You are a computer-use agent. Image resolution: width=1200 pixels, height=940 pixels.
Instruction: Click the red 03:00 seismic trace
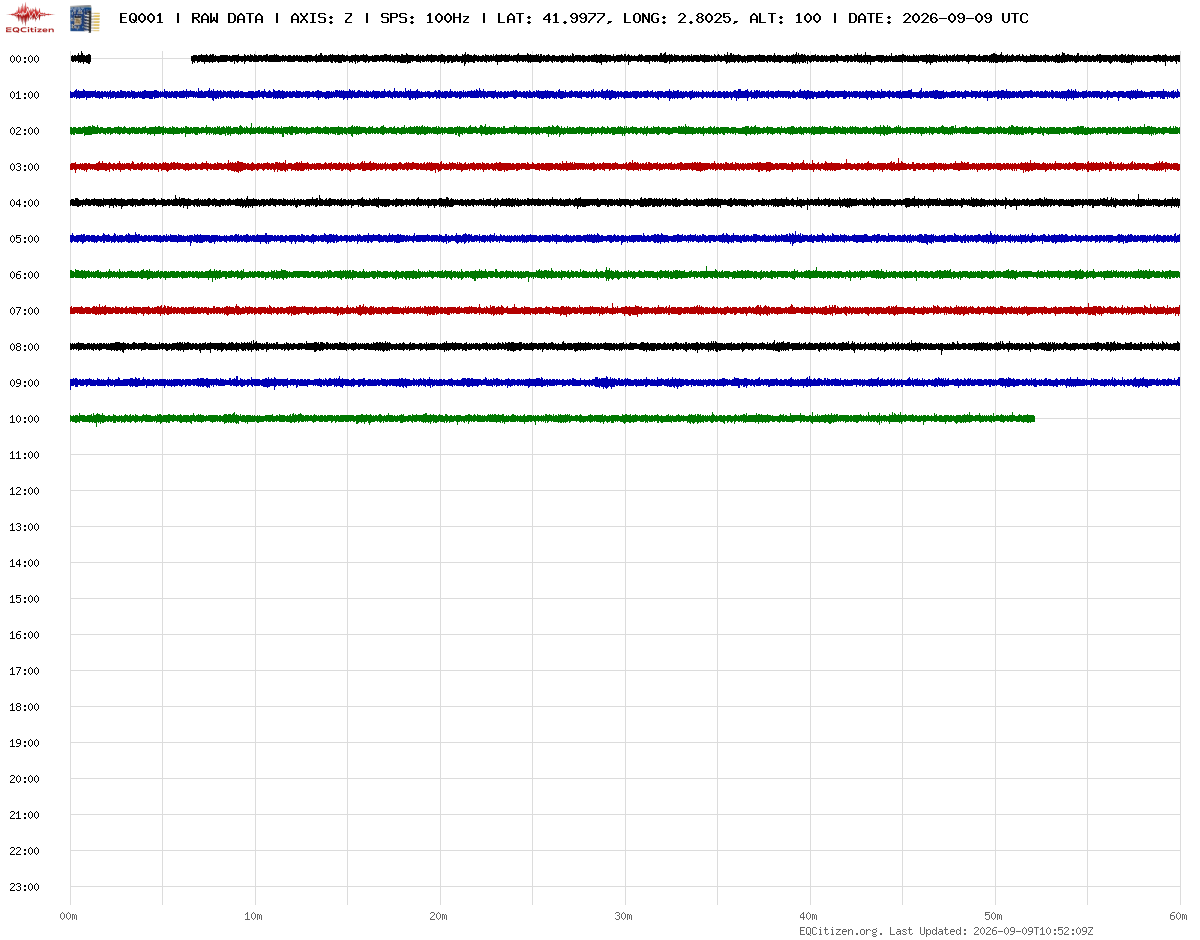625,166
